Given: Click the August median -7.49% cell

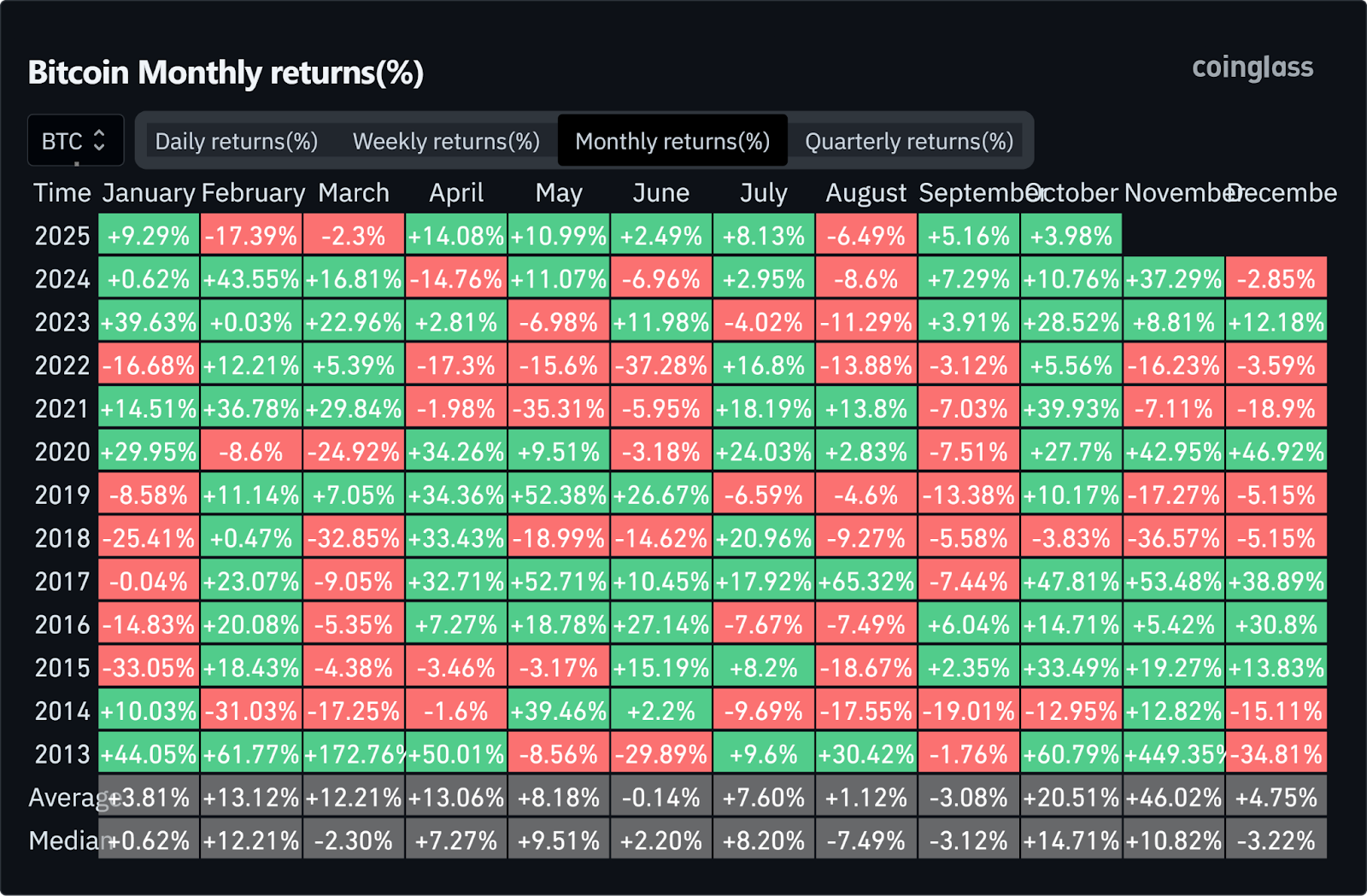Looking at the screenshot, I should (x=866, y=840).
